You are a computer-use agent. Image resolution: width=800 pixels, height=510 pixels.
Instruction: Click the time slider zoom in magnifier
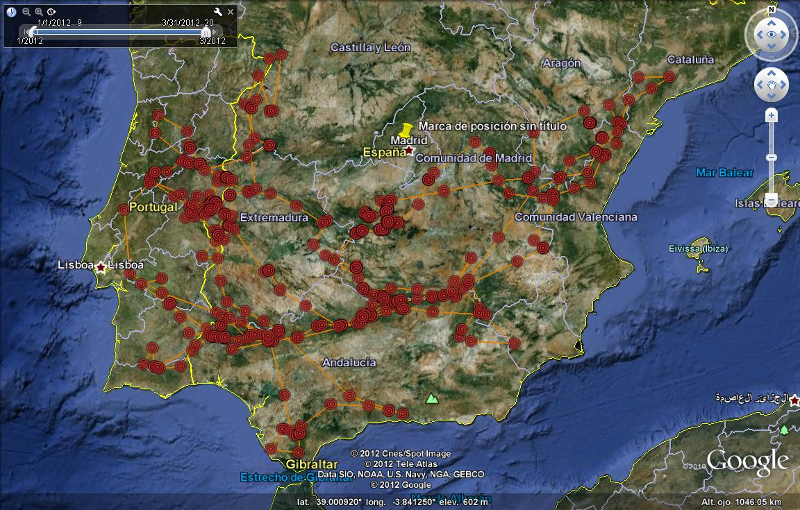coord(38,11)
